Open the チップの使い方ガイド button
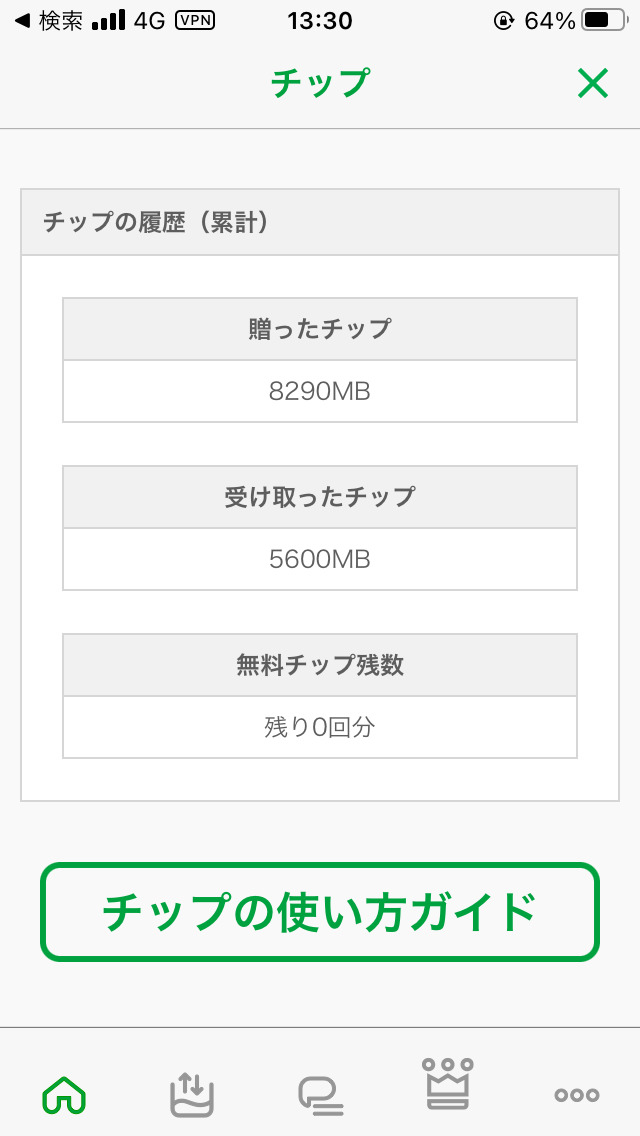The image size is (640, 1136). tap(320, 912)
